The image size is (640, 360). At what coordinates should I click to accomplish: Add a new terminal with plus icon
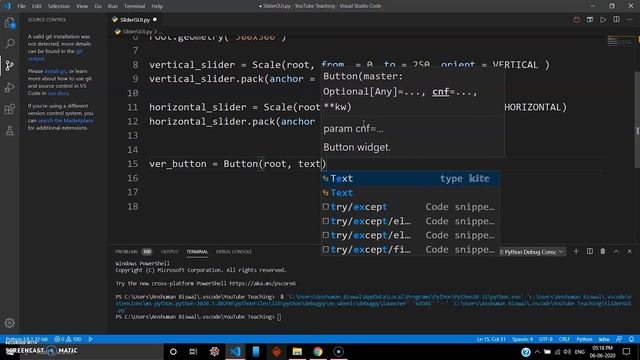pyautogui.click(x=576, y=251)
